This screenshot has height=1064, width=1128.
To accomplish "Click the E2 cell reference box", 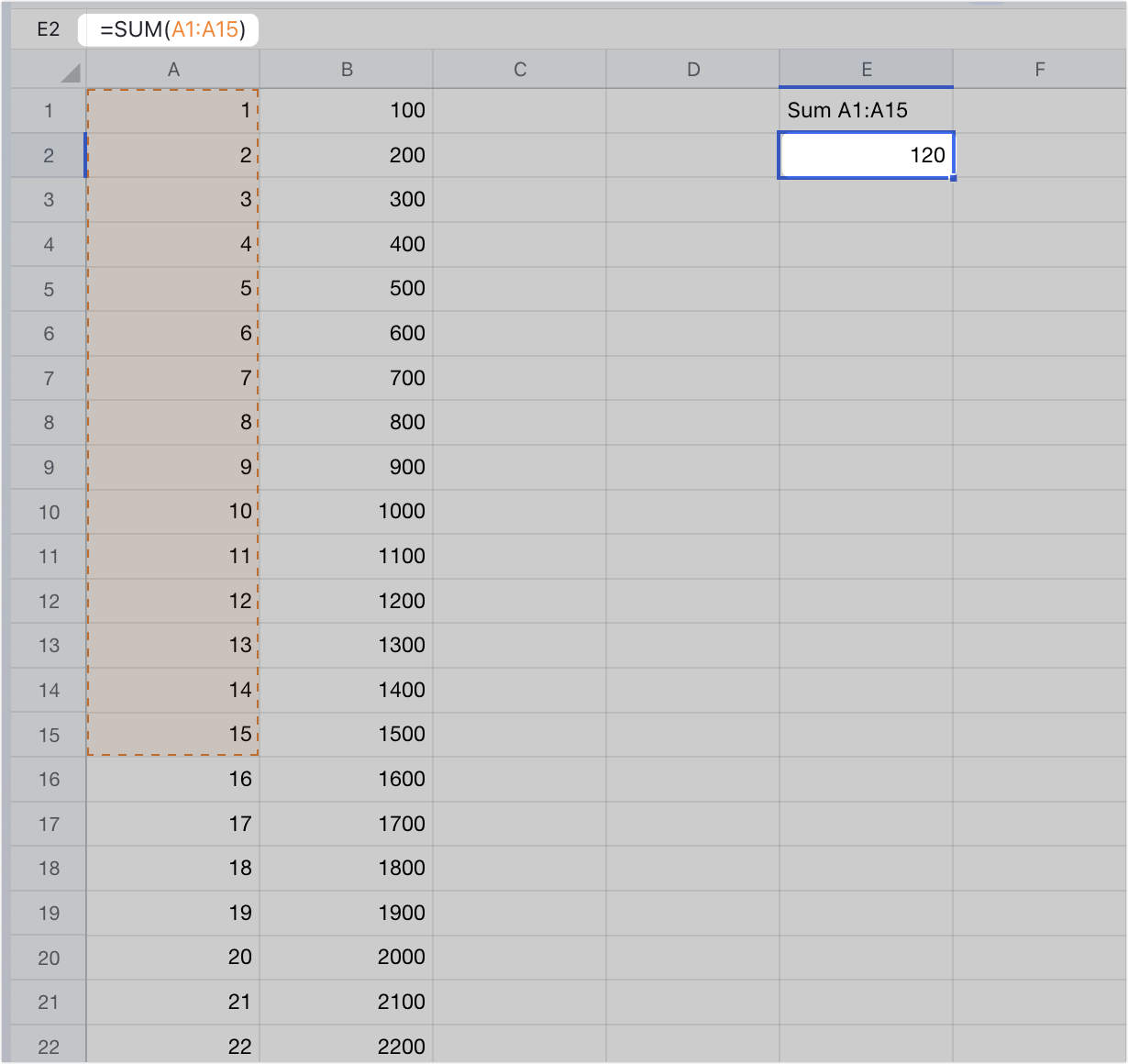I will coord(48,29).
